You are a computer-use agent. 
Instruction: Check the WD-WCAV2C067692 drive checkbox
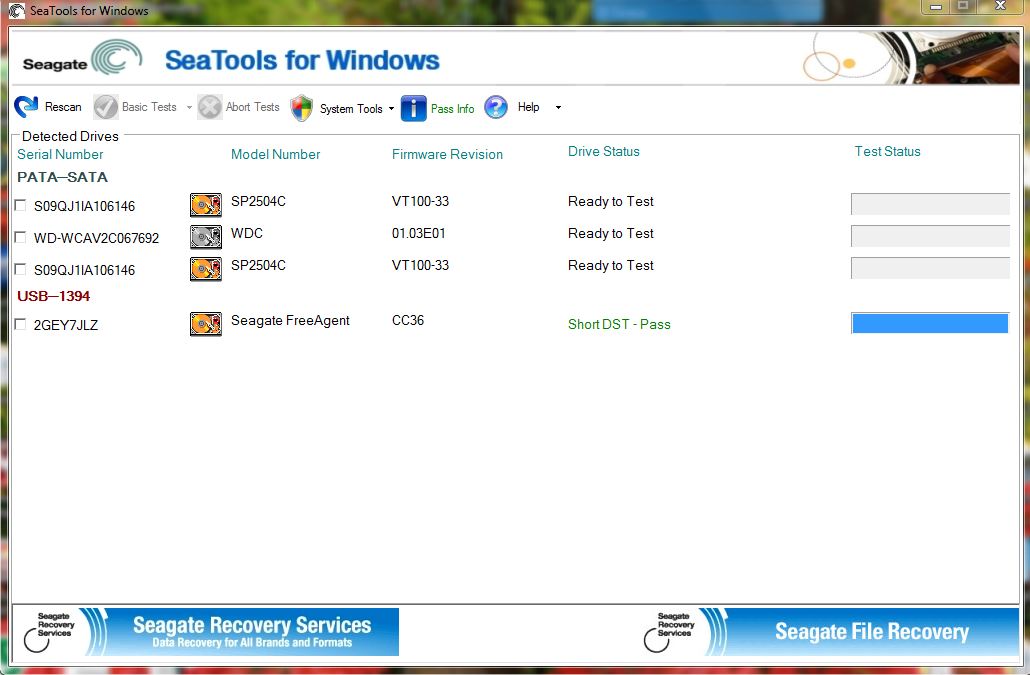coord(20,237)
